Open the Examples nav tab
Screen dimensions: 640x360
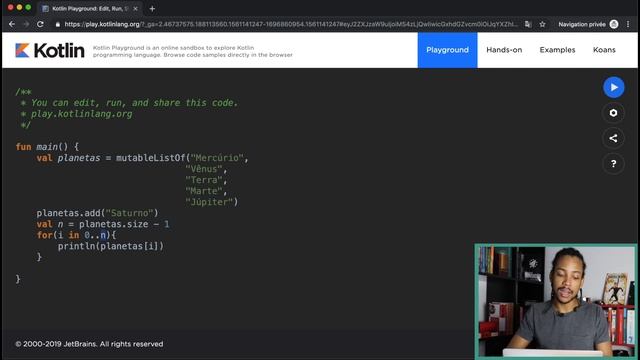557,50
